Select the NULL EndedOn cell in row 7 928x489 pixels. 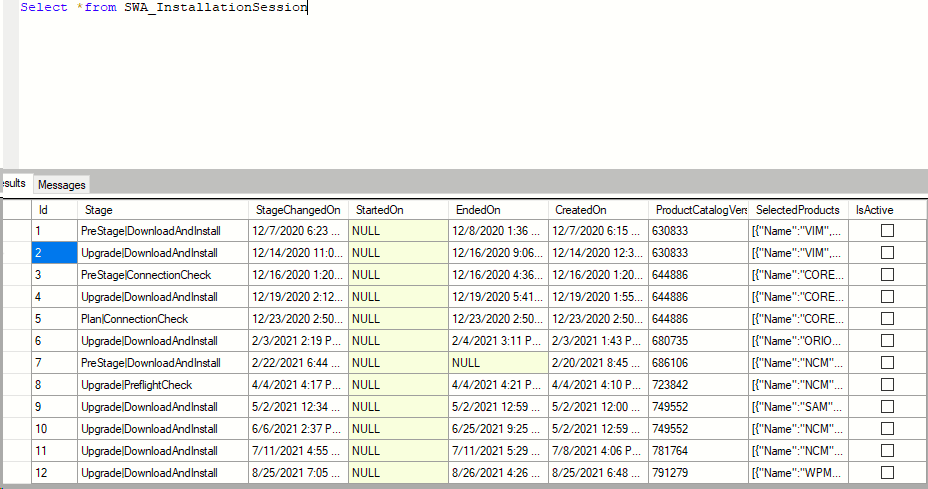(x=498, y=363)
